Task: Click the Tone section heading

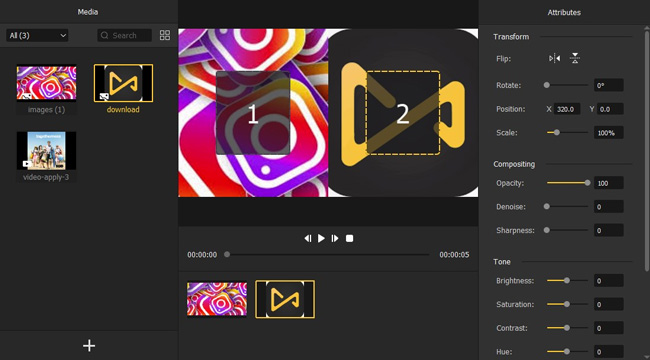Action: point(502,262)
